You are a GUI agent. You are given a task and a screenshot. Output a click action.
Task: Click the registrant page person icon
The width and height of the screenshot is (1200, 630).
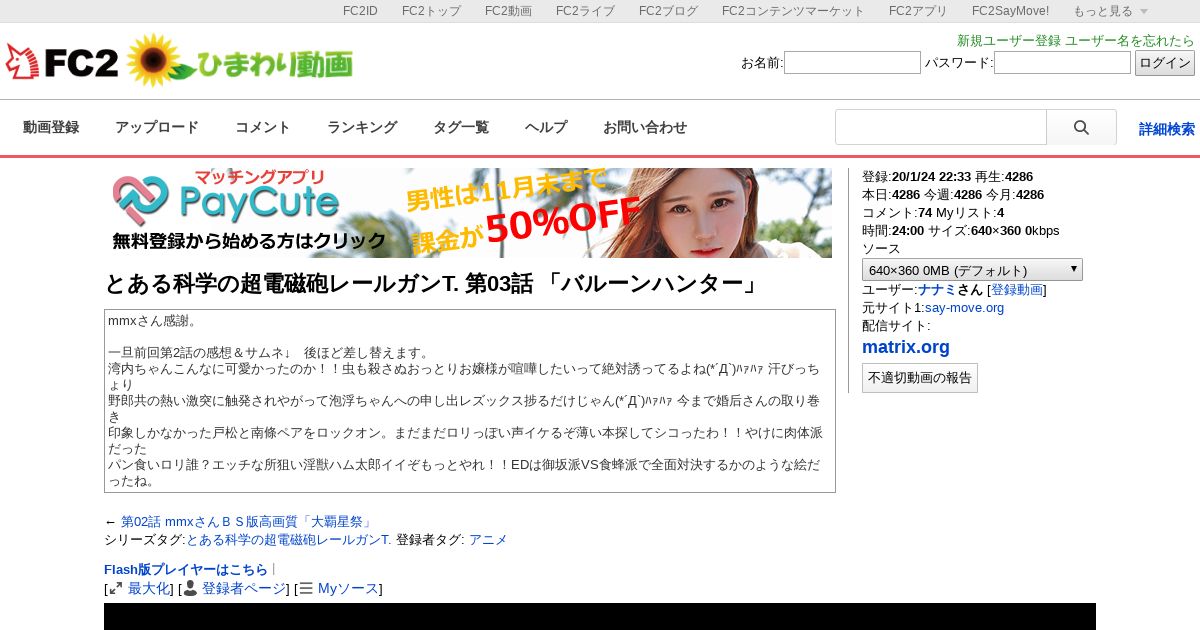(190, 588)
